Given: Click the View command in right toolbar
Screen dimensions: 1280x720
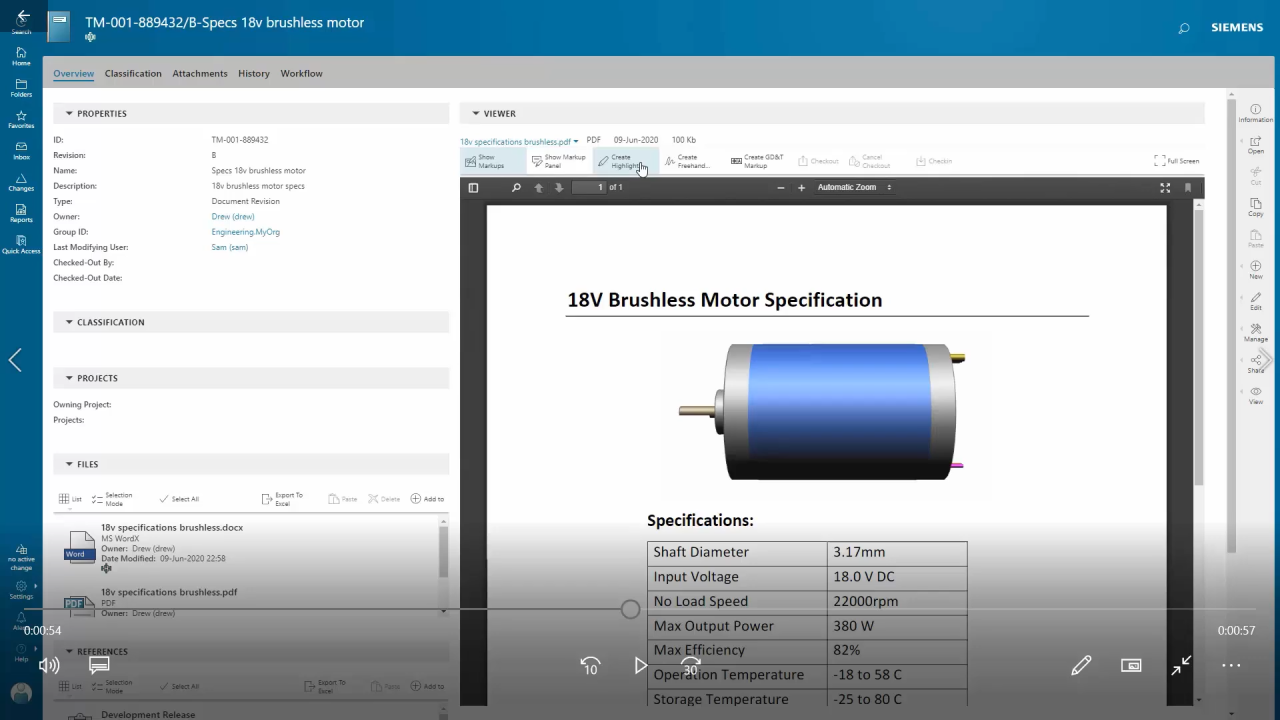Looking at the screenshot, I should pyautogui.click(x=1256, y=395).
